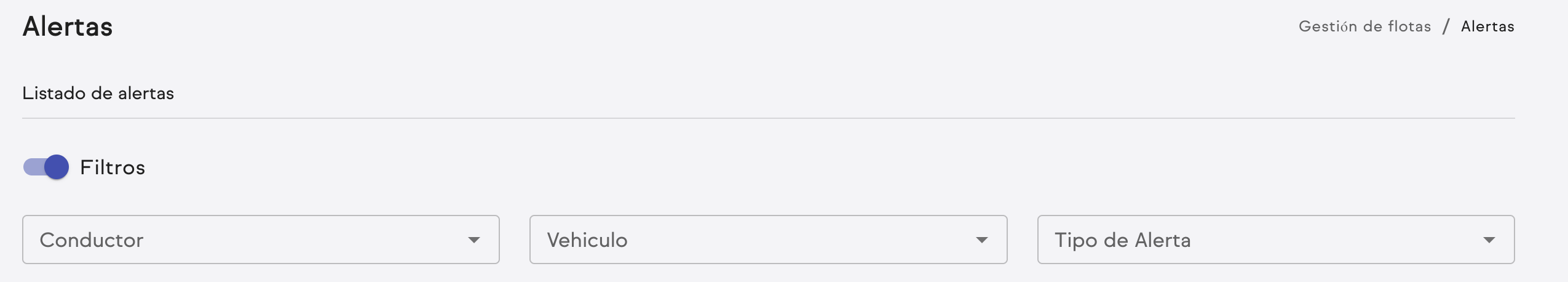Click the Tipo de Alerta placeholder text
Image resolution: width=1568 pixels, height=282 pixels.
1123,240
